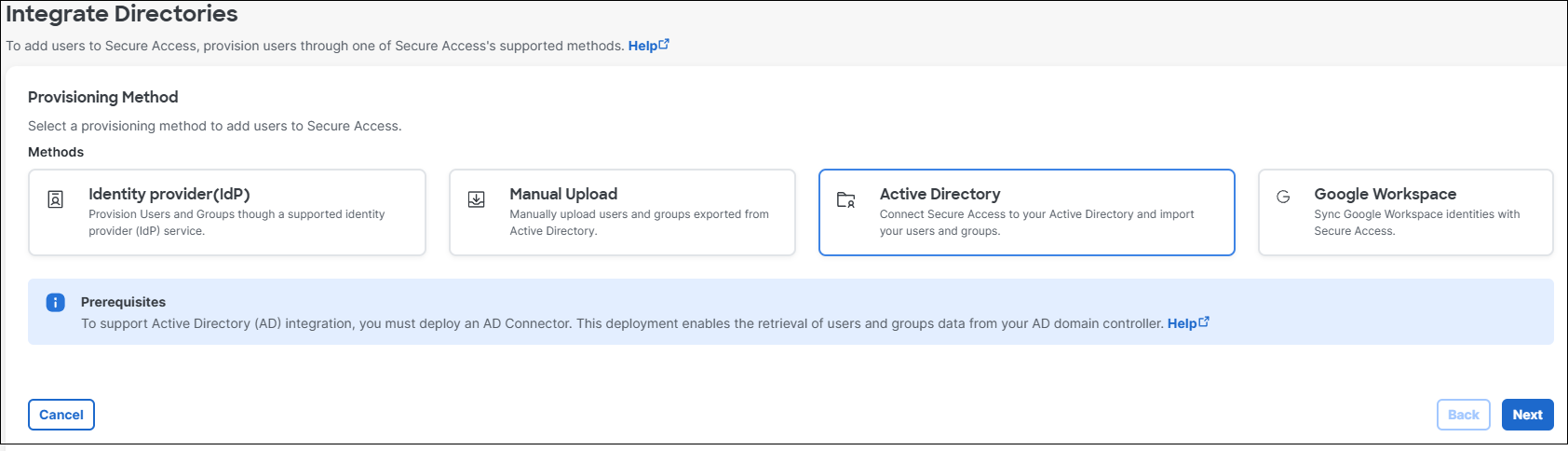The image size is (1568, 451).
Task: Choose the Manual Upload provisioning method
Action: 563,194
